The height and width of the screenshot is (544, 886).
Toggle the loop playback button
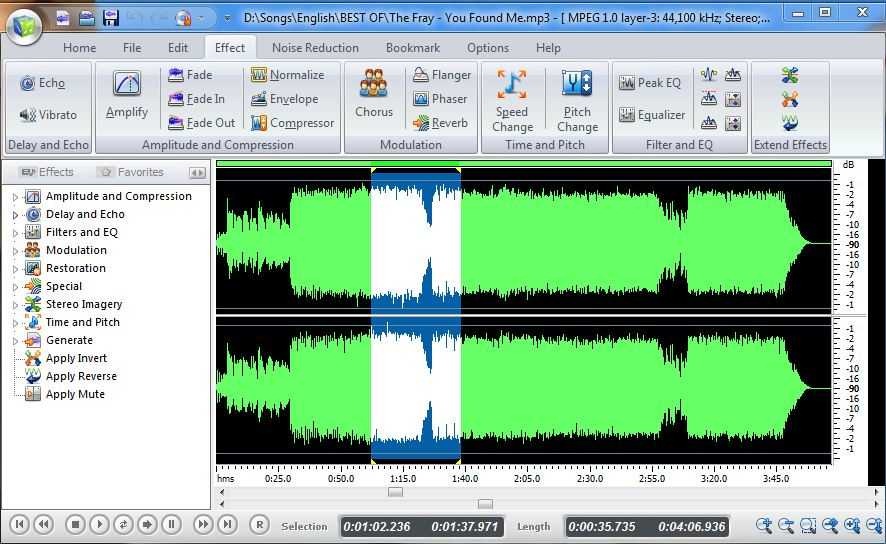(x=123, y=524)
